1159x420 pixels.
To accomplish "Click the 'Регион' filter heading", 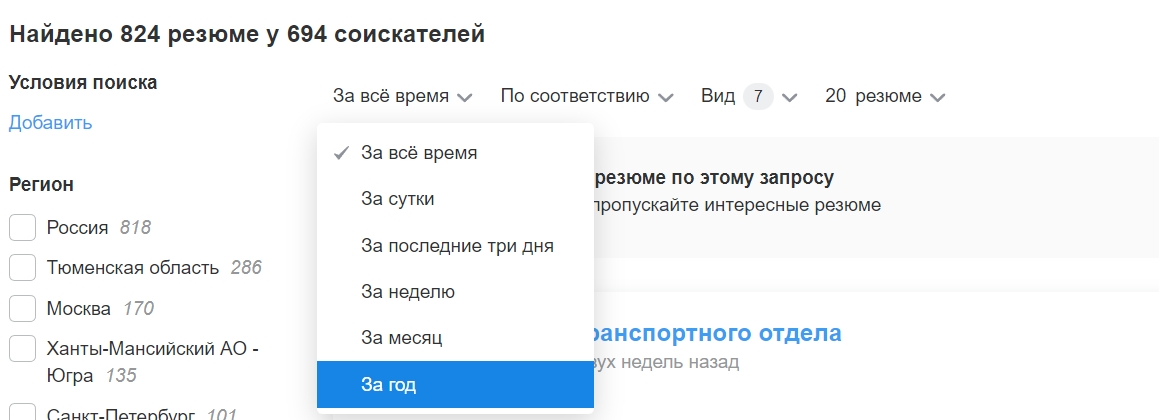I will tap(41, 185).
